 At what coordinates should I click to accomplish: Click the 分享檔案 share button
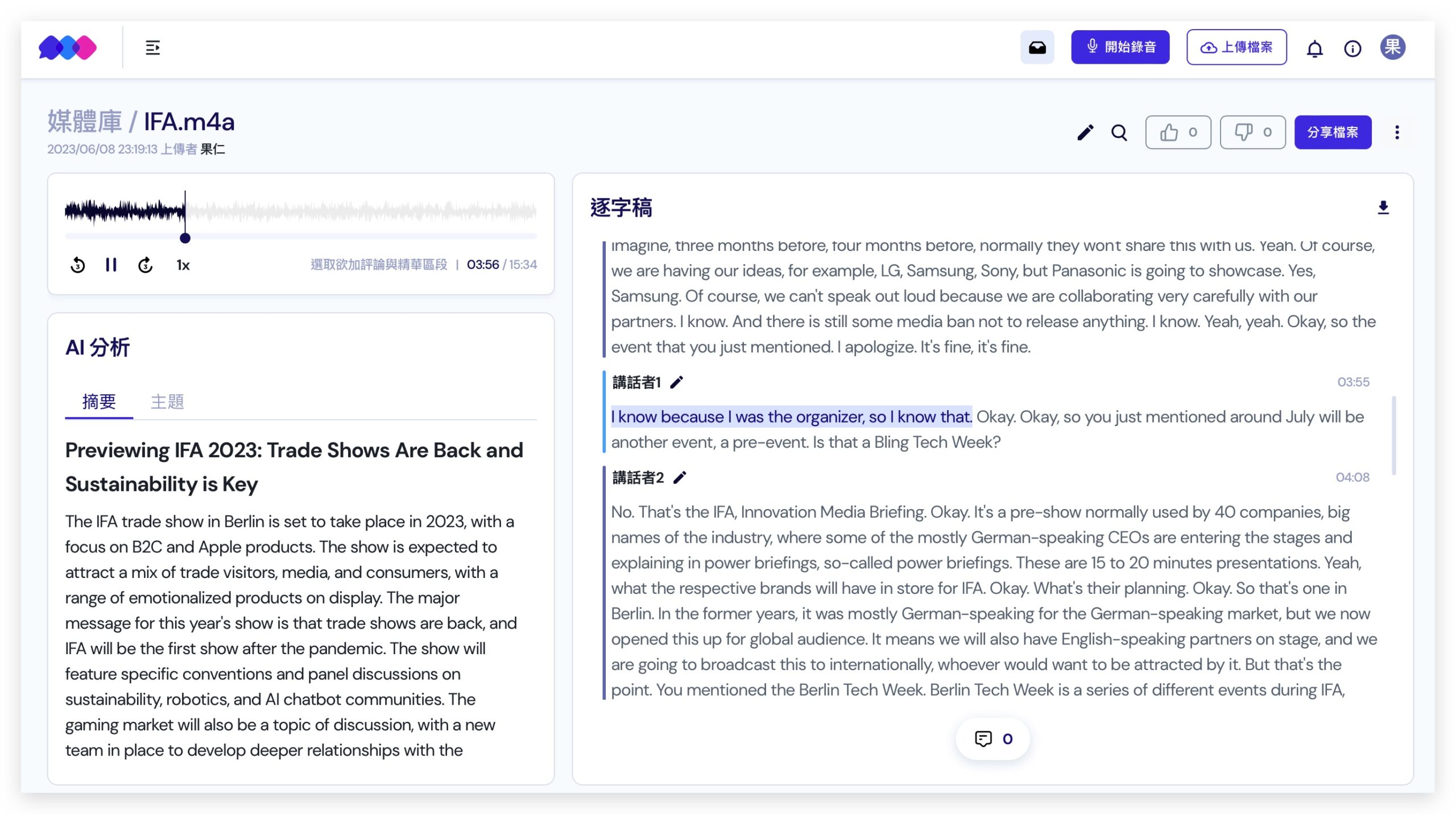coord(1333,133)
